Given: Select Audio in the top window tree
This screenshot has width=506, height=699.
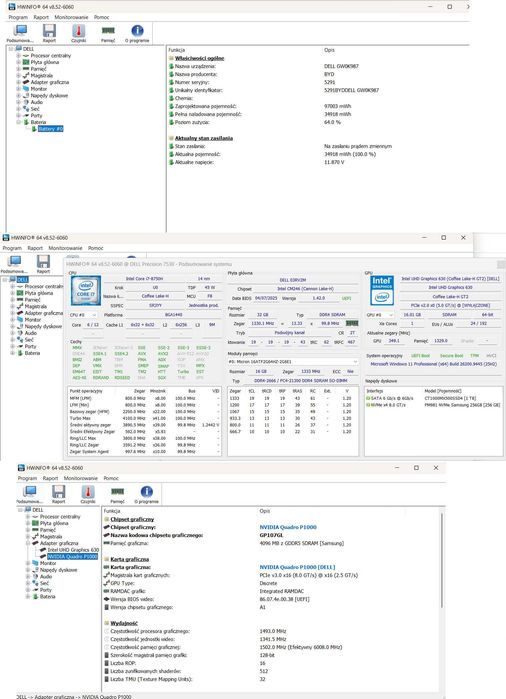Looking at the screenshot, I should pos(37,102).
